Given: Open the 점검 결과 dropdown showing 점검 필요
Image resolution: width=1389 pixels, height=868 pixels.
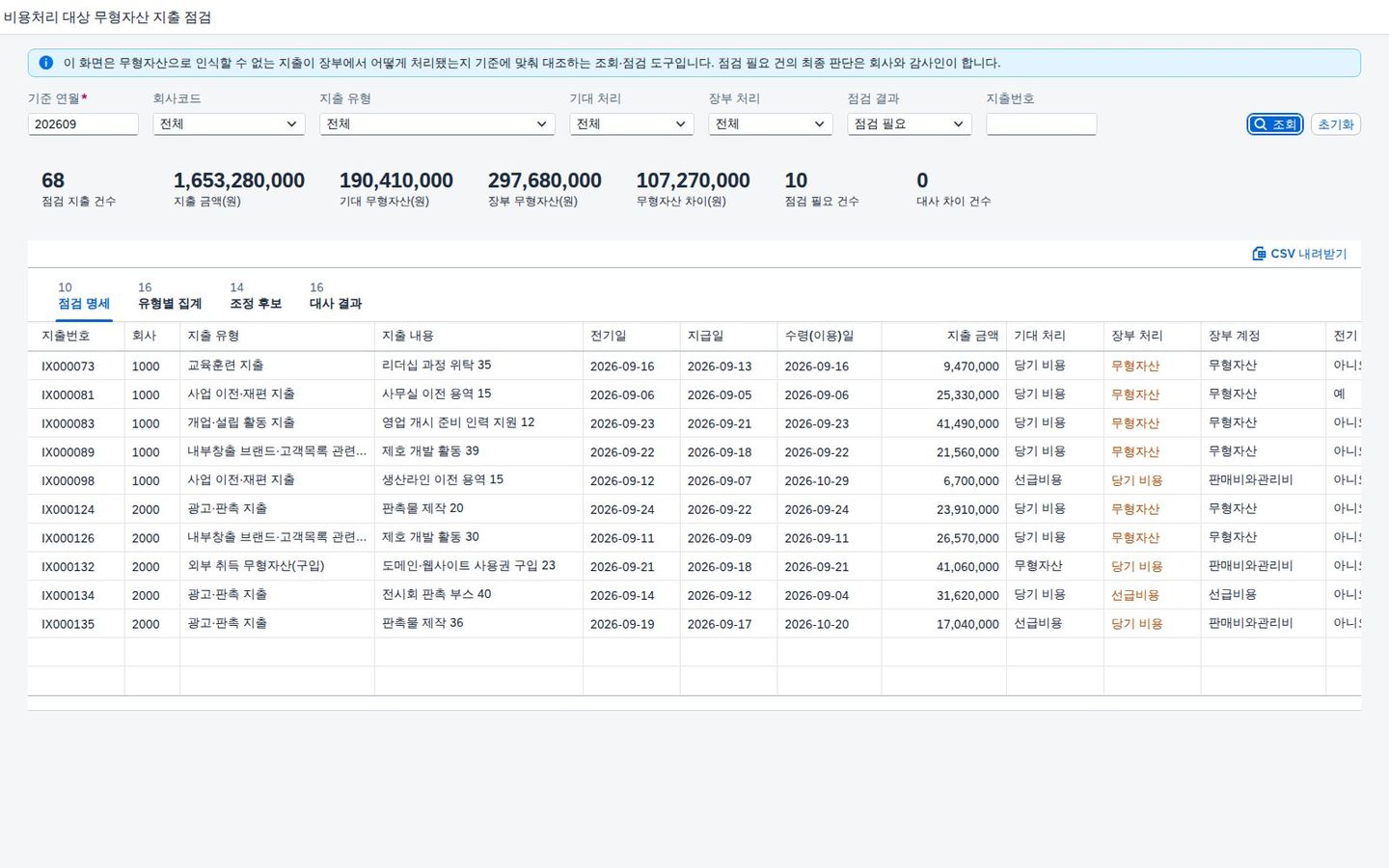Looking at the screenshot, I should (x=910, y=124).
